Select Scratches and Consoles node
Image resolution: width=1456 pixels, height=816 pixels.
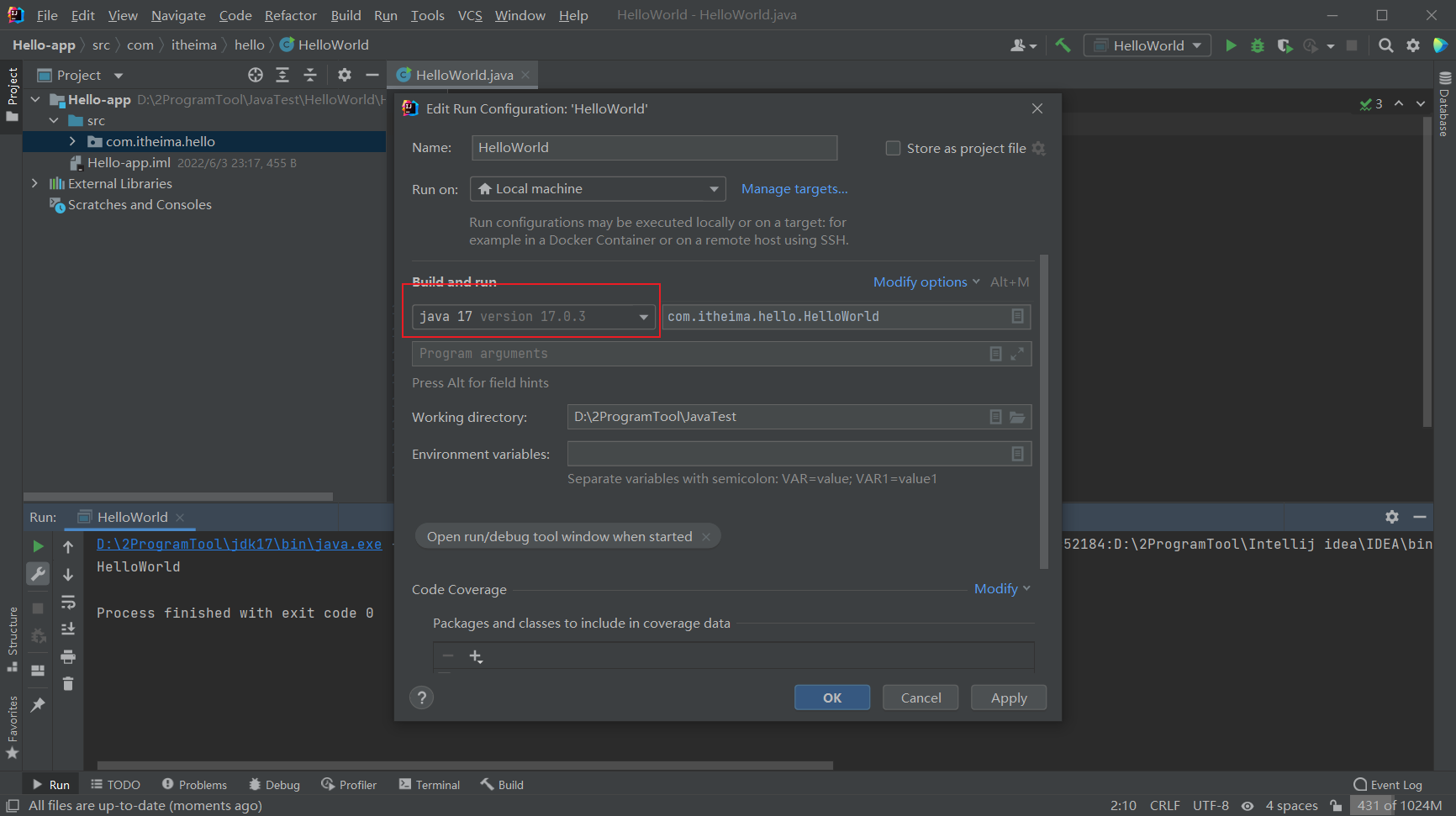click(x=140, y=204)
